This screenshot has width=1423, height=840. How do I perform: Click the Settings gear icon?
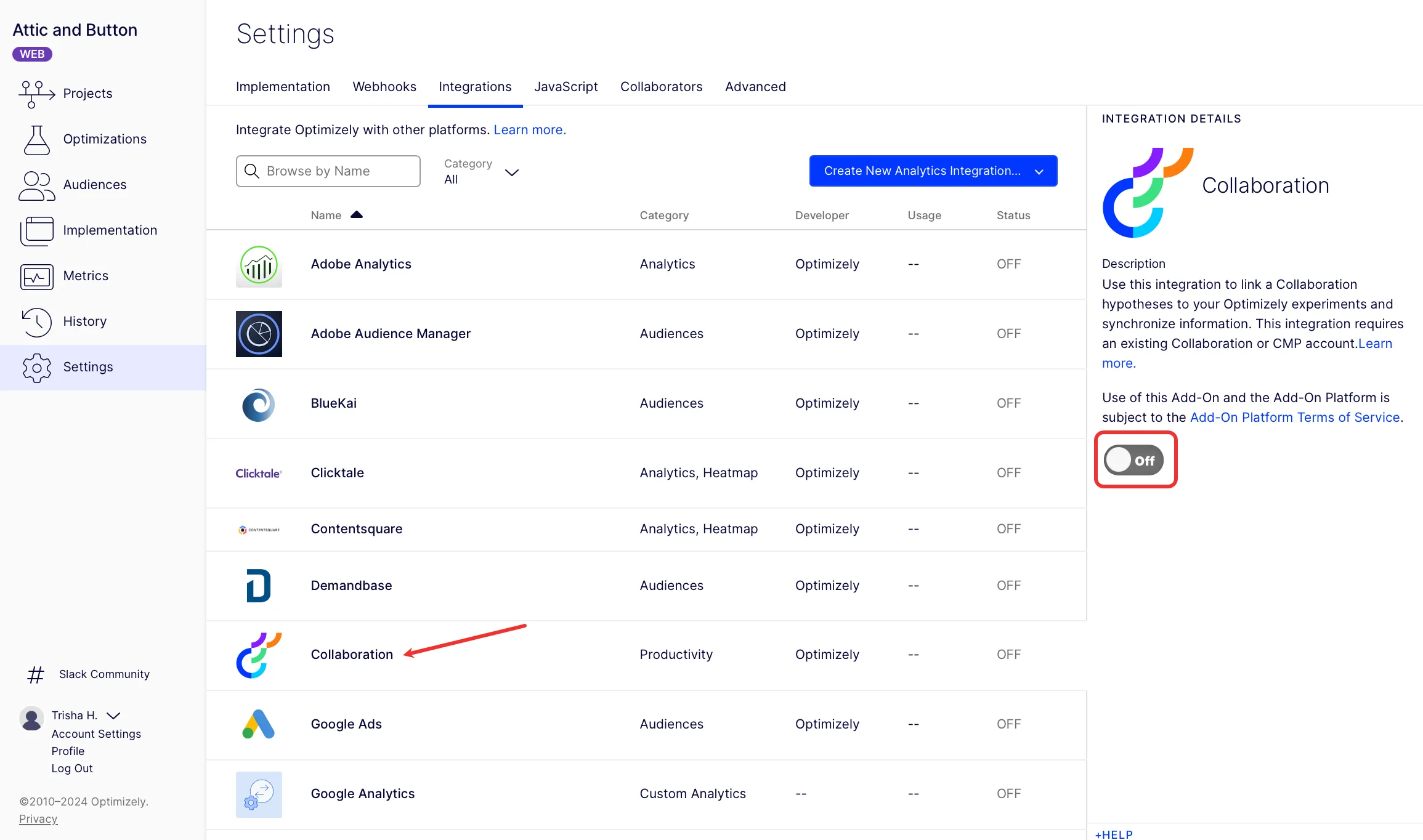37,368
